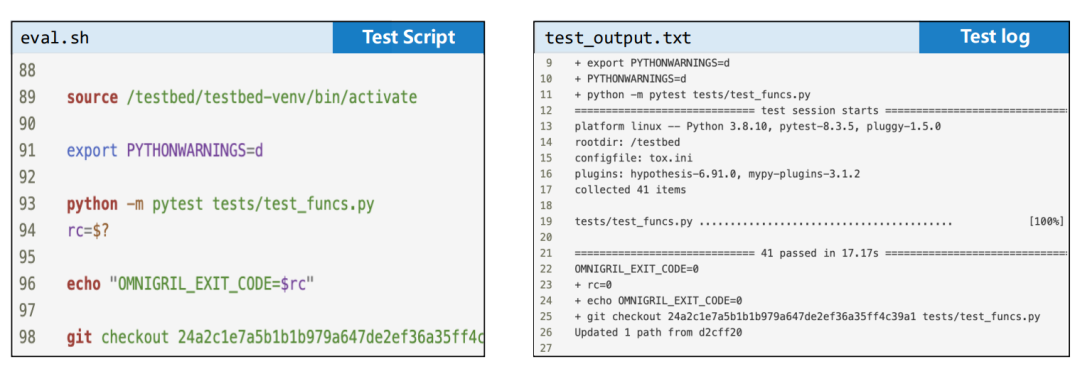Click the source /testbed/testbed-venv/bin/activate line

(x=242, y=98)
